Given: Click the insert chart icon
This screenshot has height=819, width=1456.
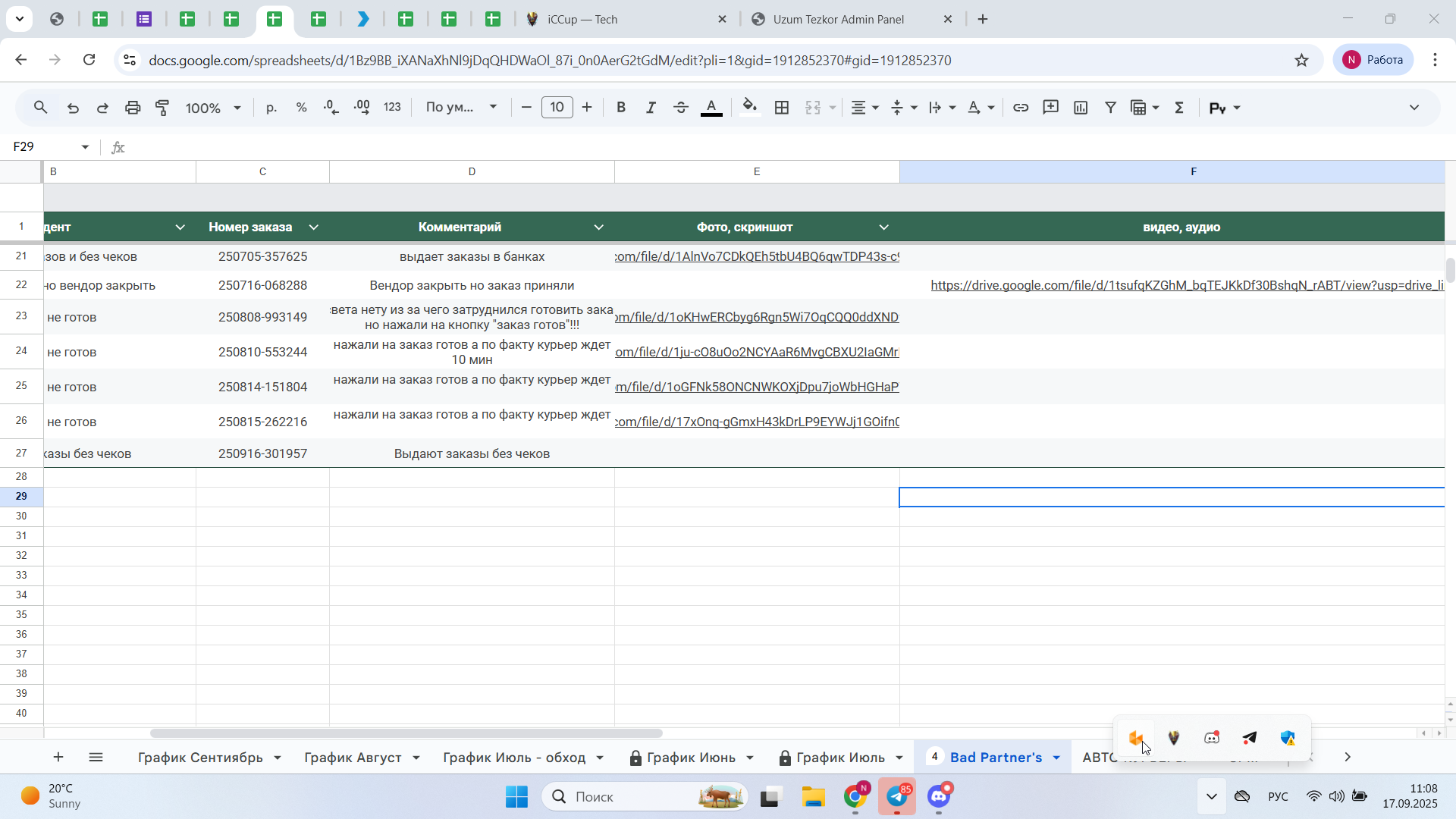Looking at the screenshot, I should [1081, 108].
